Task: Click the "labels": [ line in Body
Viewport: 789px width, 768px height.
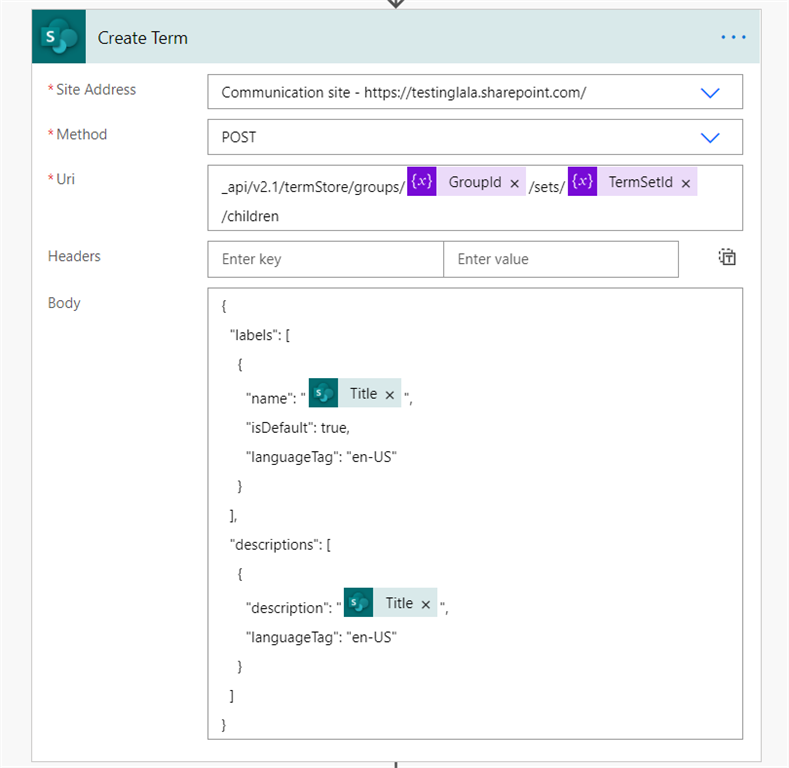Action: click(x=260, y=335)
